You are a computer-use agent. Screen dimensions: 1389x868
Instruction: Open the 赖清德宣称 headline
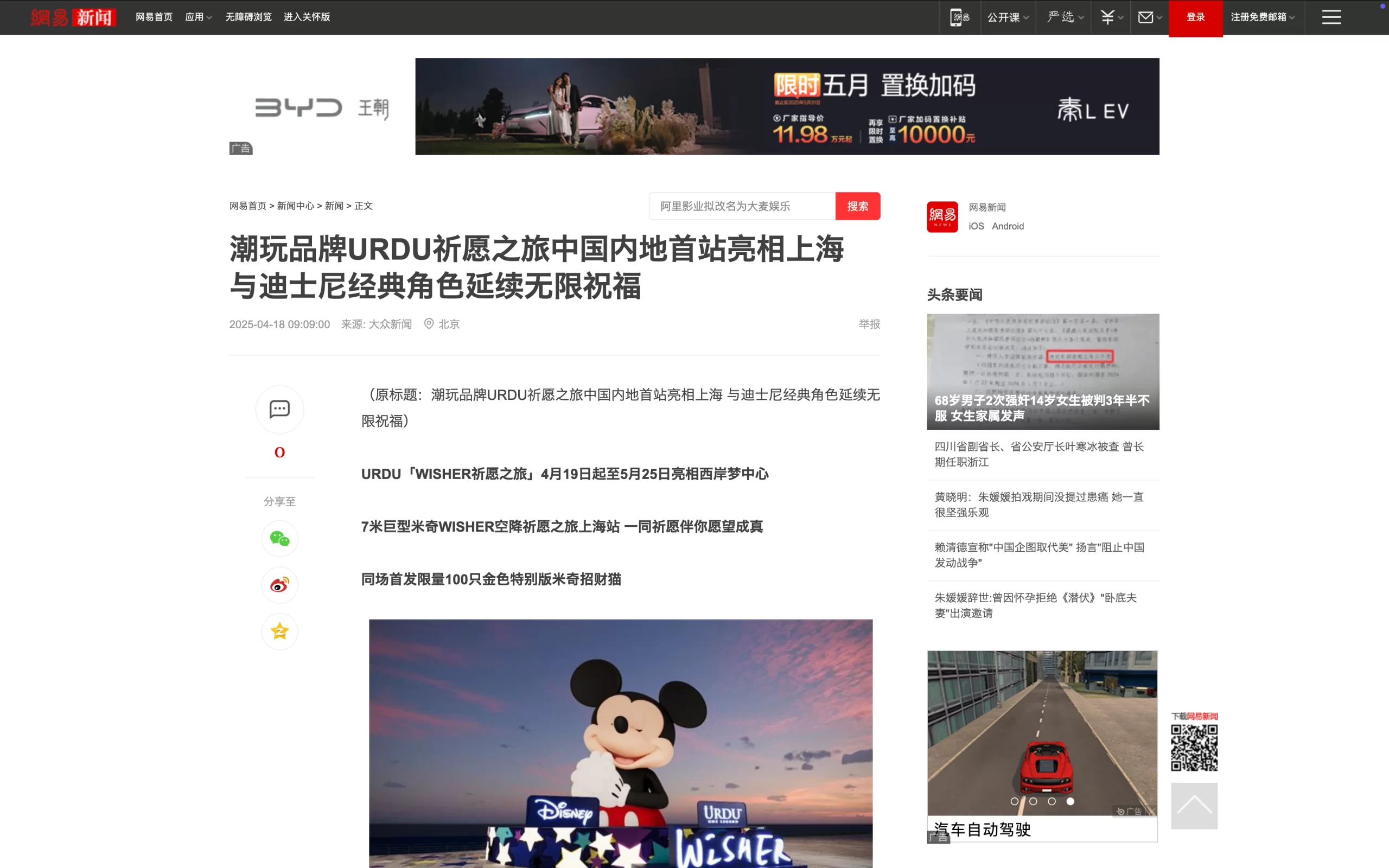pyautogui.click(x=1039, y=555)
